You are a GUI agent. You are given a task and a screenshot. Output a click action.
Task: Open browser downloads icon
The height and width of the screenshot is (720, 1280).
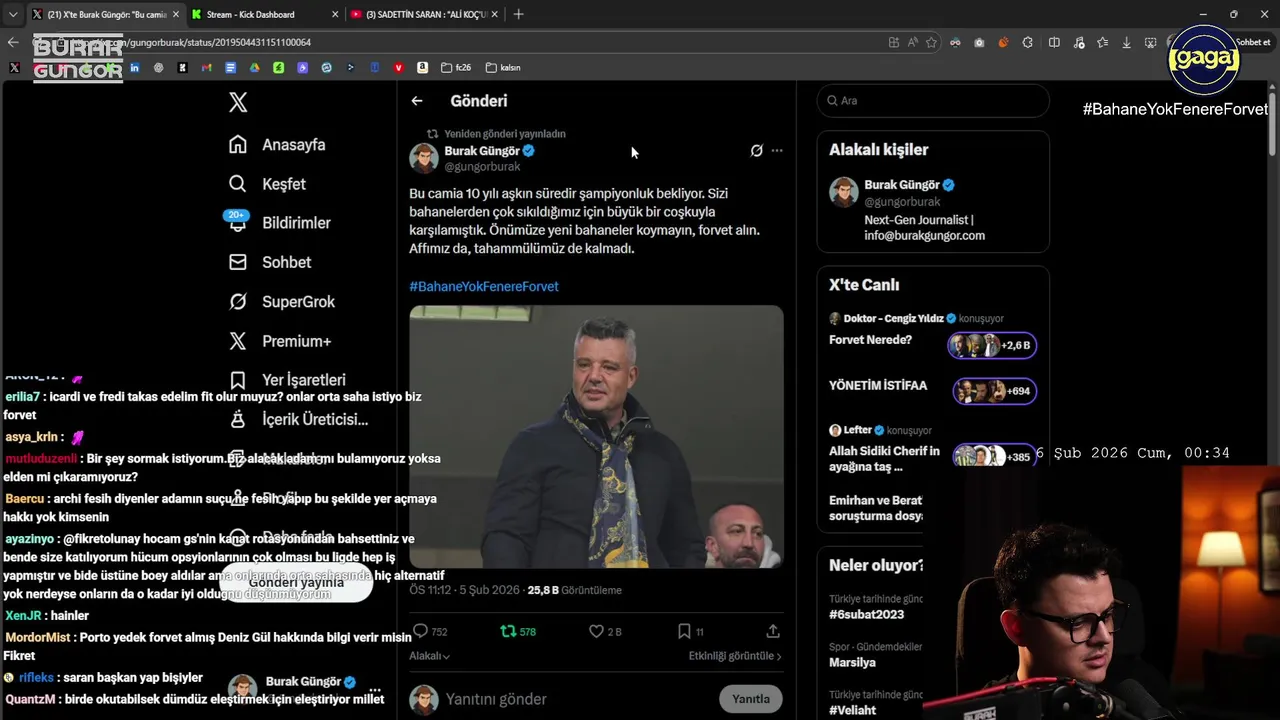click(1126, 42)
